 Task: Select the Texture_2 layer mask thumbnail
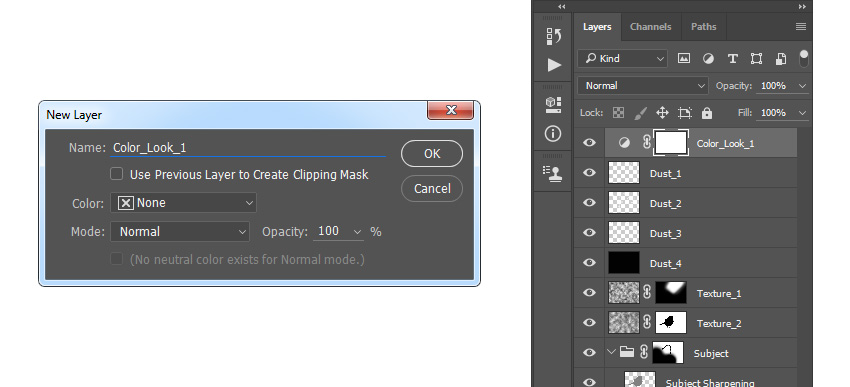point(671,322)
